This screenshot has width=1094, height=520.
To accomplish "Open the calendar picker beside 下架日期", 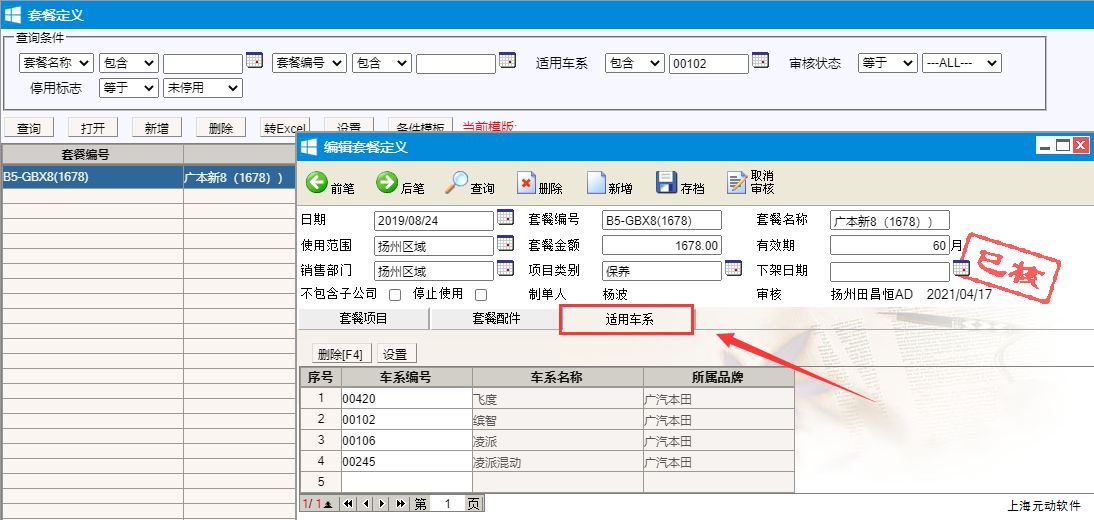I will point(961,268).
